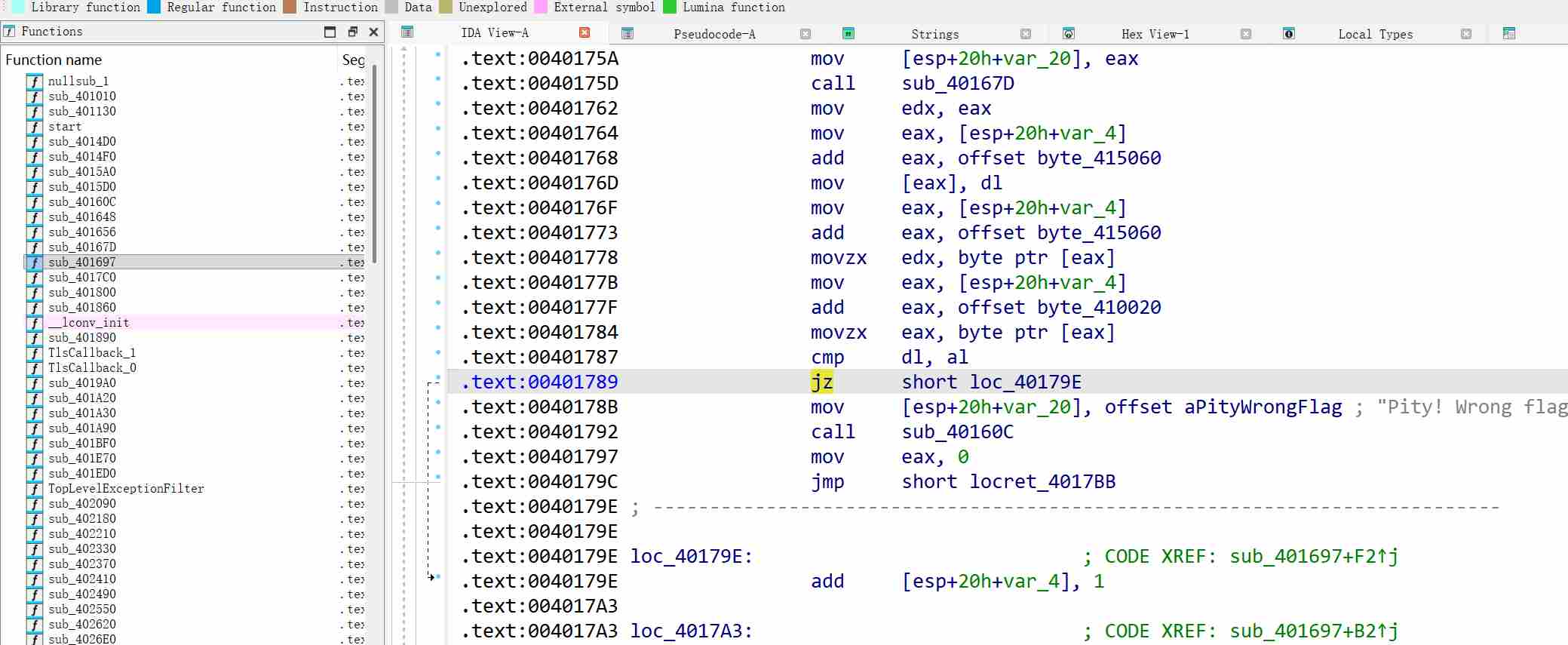Click the Regular function color swatch

pyautogui.click(x=154, y=7)
